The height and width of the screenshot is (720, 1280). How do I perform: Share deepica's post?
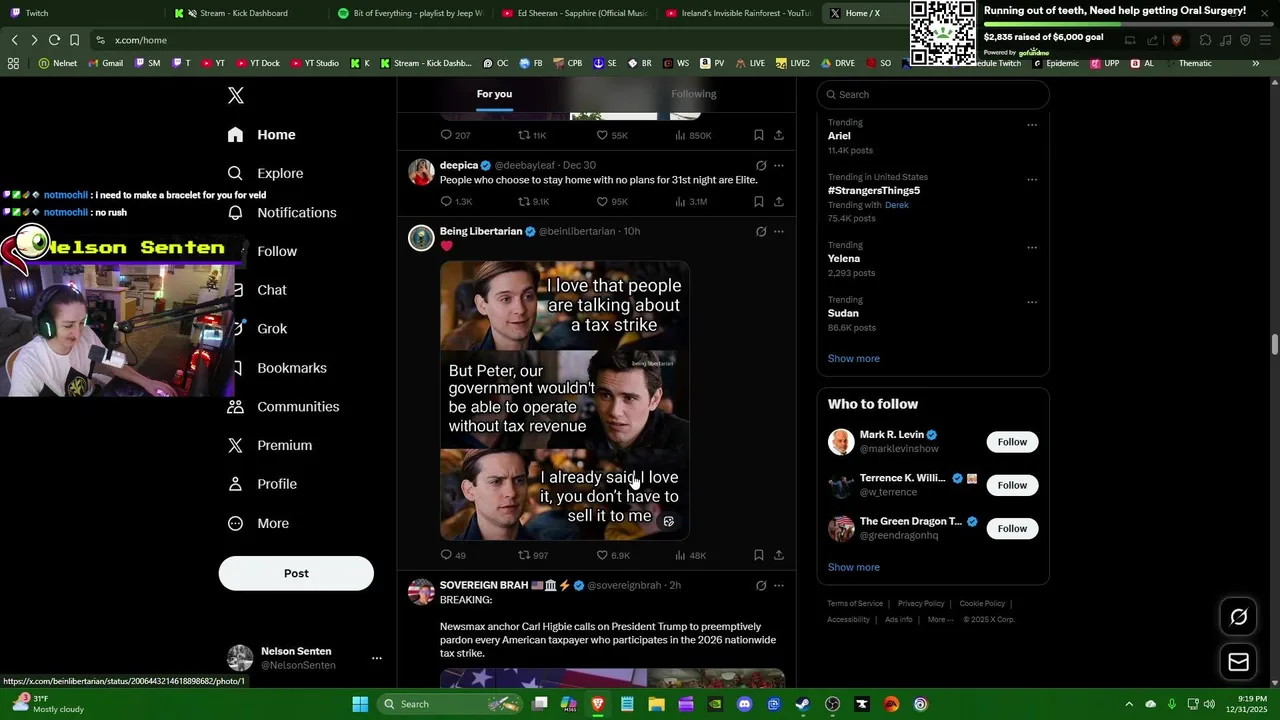pos(779,202)
